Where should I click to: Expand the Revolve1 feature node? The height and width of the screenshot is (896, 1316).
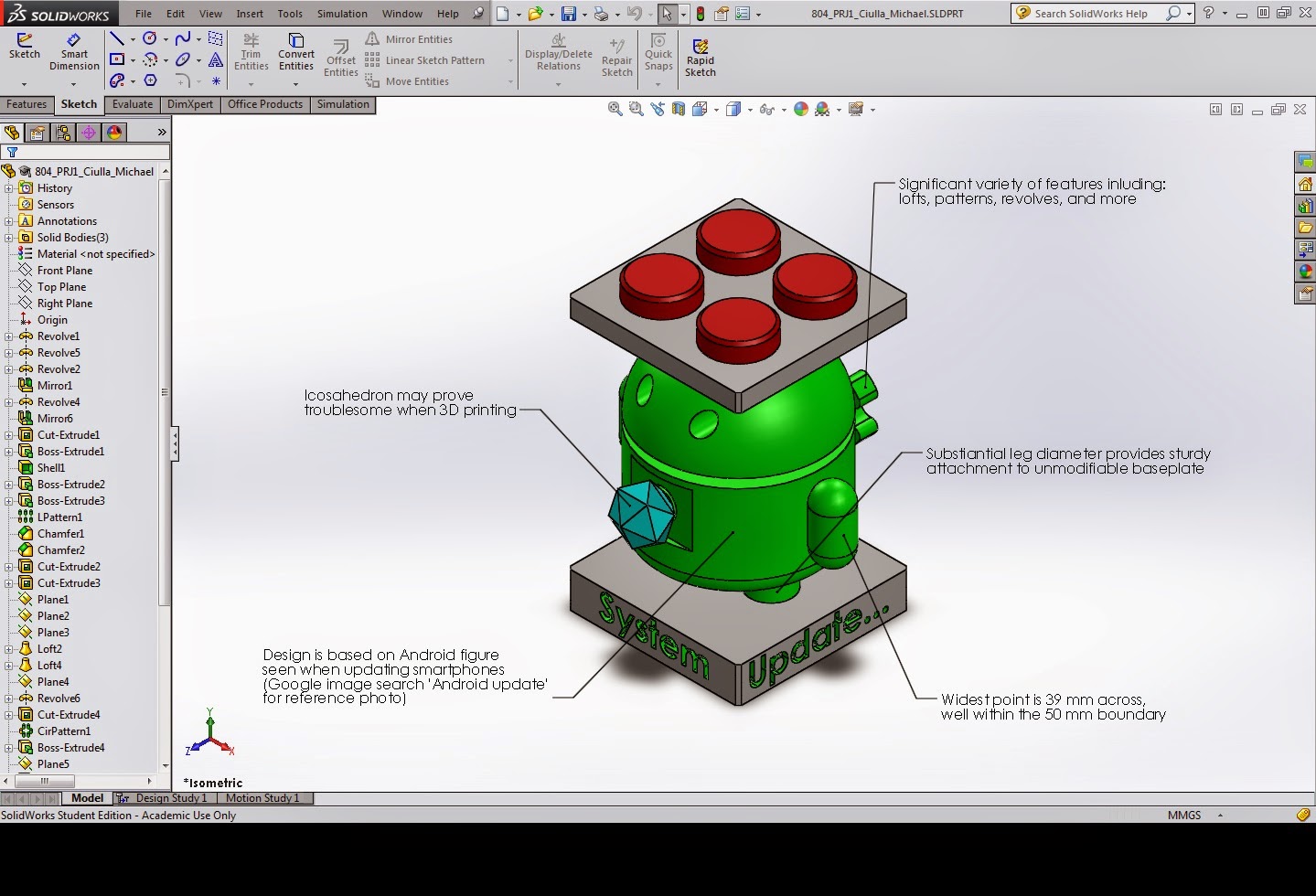pyautogui.click(x=8, y=336)
